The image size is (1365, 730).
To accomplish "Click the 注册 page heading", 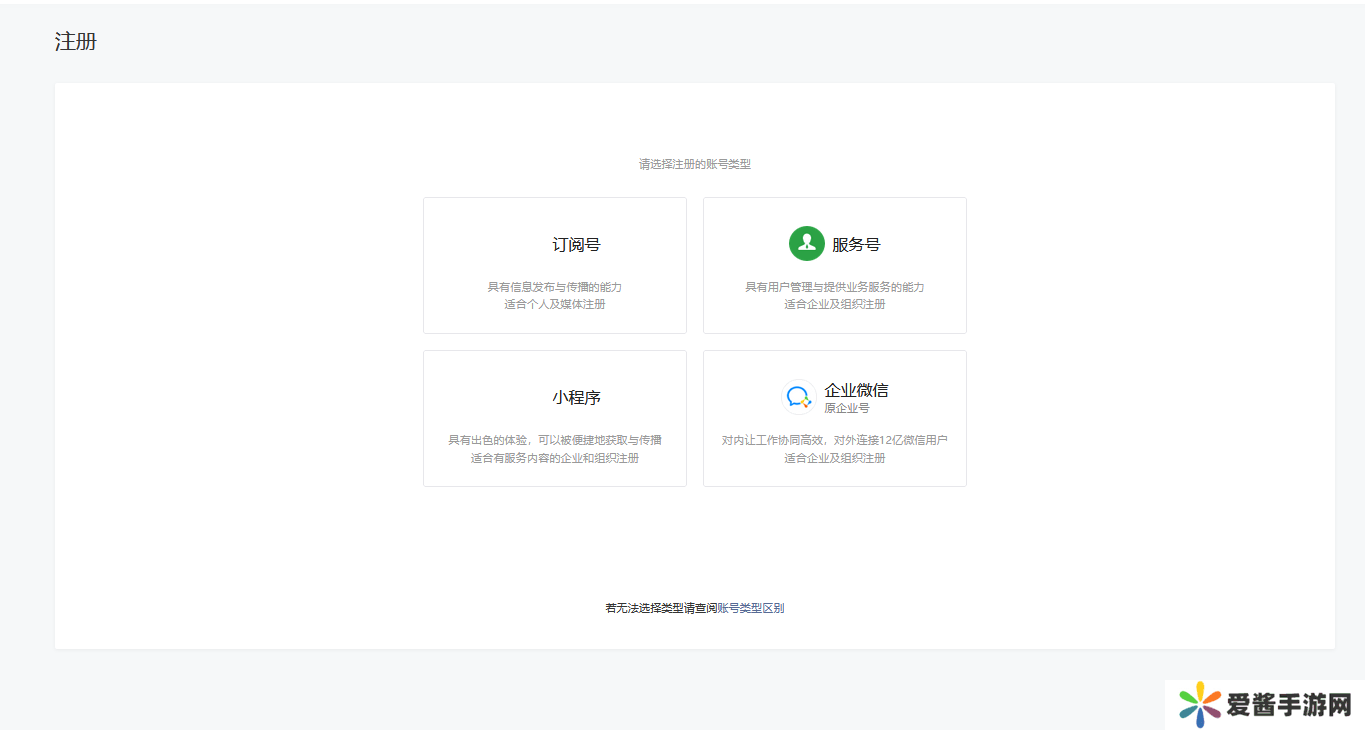I will pyautogui.click(x=76, y=42).
